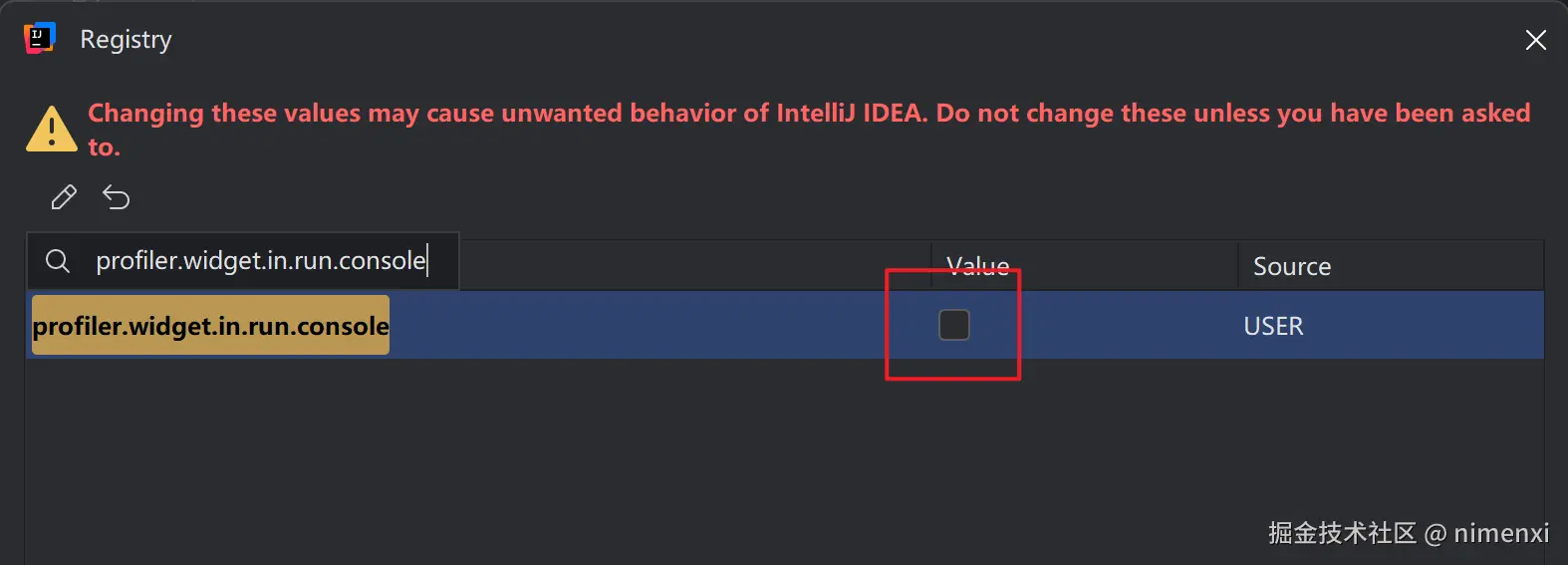Click the USER source cell
This screenshot has width=1568, height=565.
click(x=1273, y=326)
